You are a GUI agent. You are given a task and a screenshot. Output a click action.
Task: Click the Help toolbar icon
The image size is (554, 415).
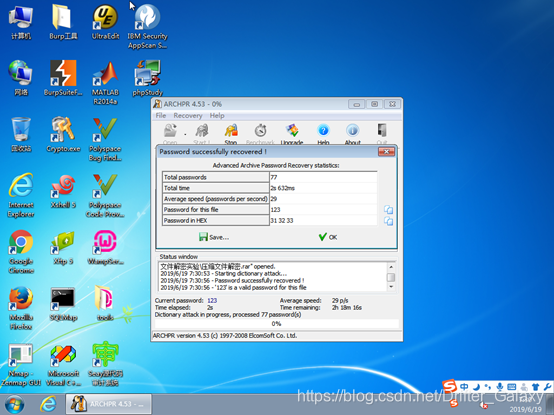[x=323, y=134]
